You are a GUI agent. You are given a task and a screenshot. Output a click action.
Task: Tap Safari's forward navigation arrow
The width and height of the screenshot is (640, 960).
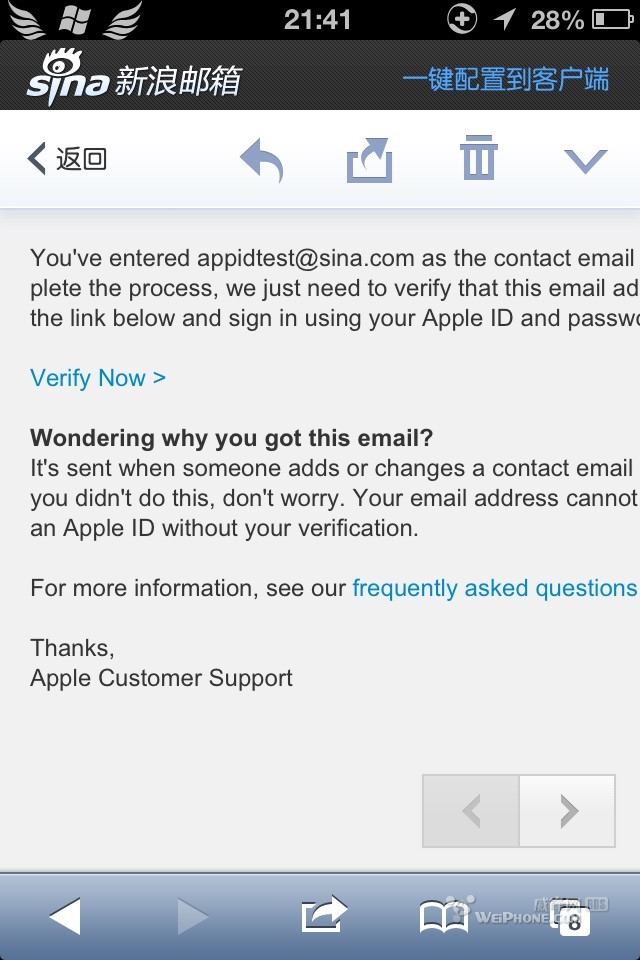point(192,916)
